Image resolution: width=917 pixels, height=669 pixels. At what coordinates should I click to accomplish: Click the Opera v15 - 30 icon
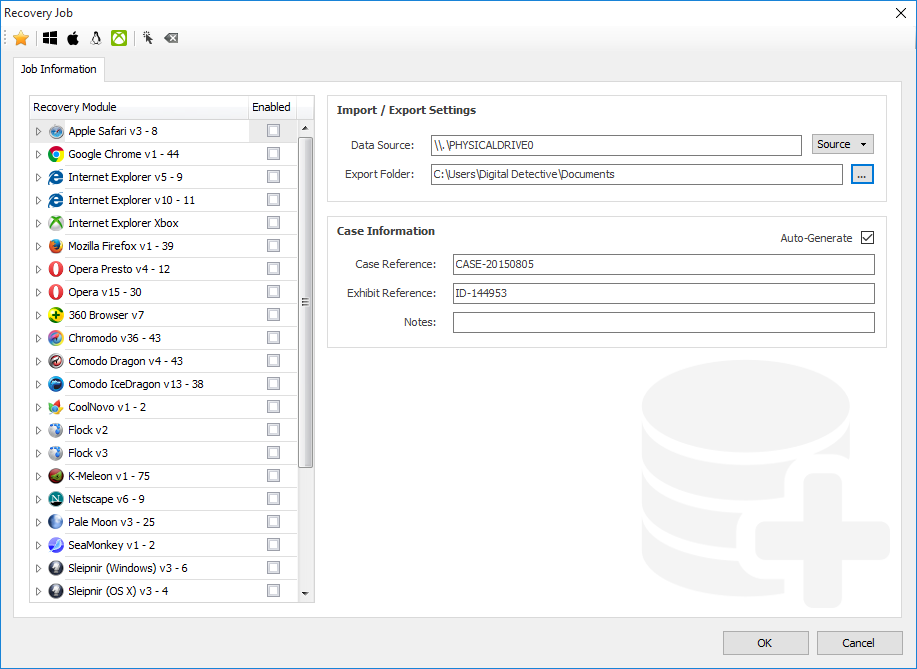point(56,292)
